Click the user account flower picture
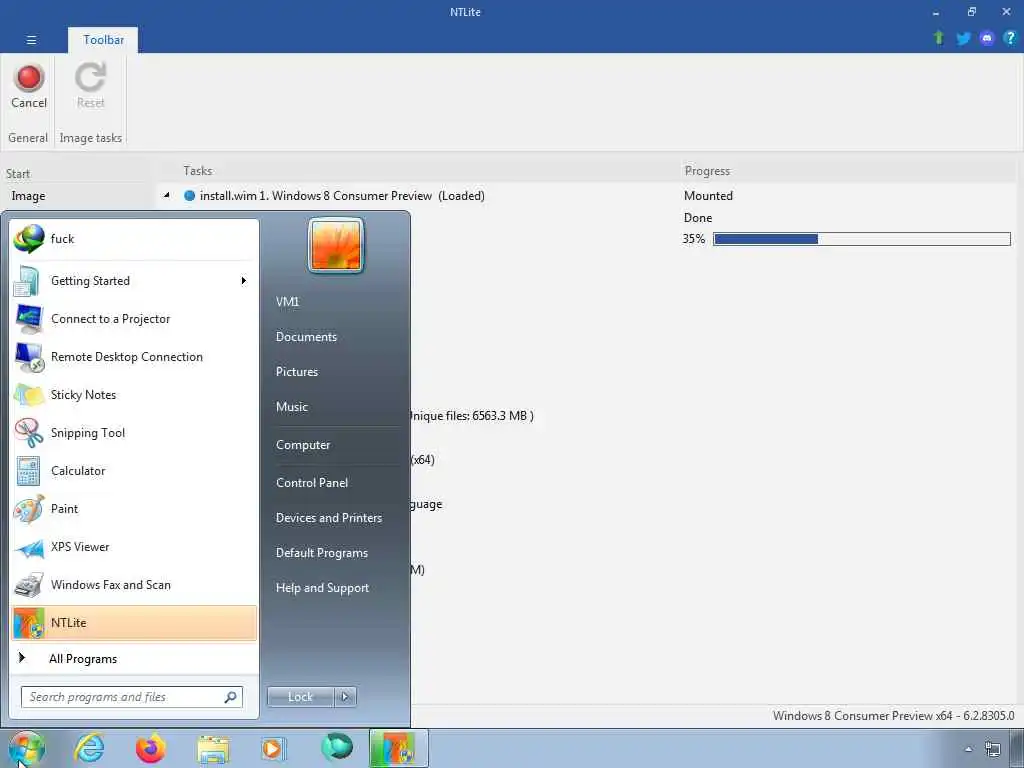This screenshot has width=1024, height=768. tap(336, 245)
